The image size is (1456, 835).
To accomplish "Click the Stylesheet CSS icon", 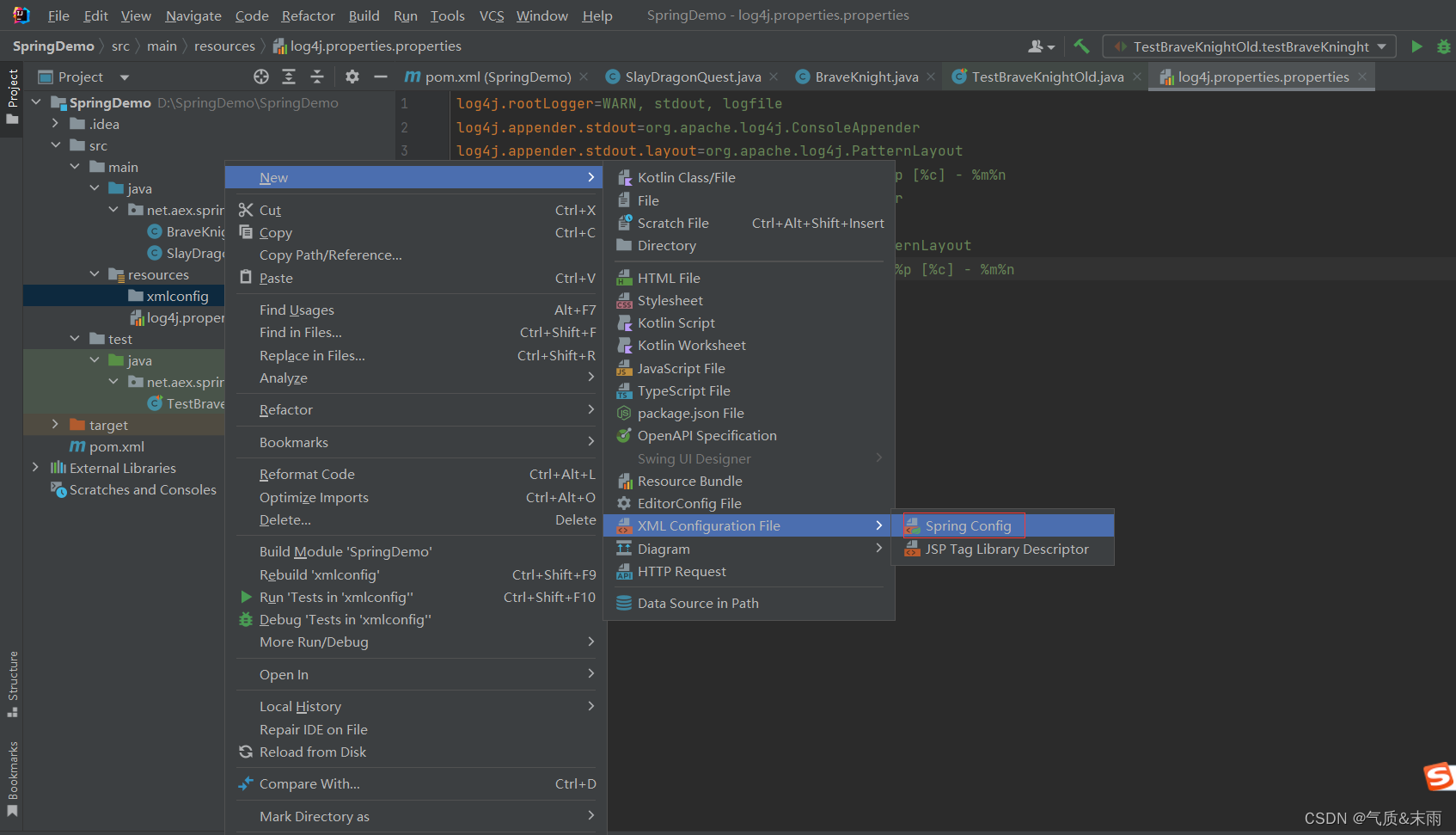I will click(x=625, y=300).
